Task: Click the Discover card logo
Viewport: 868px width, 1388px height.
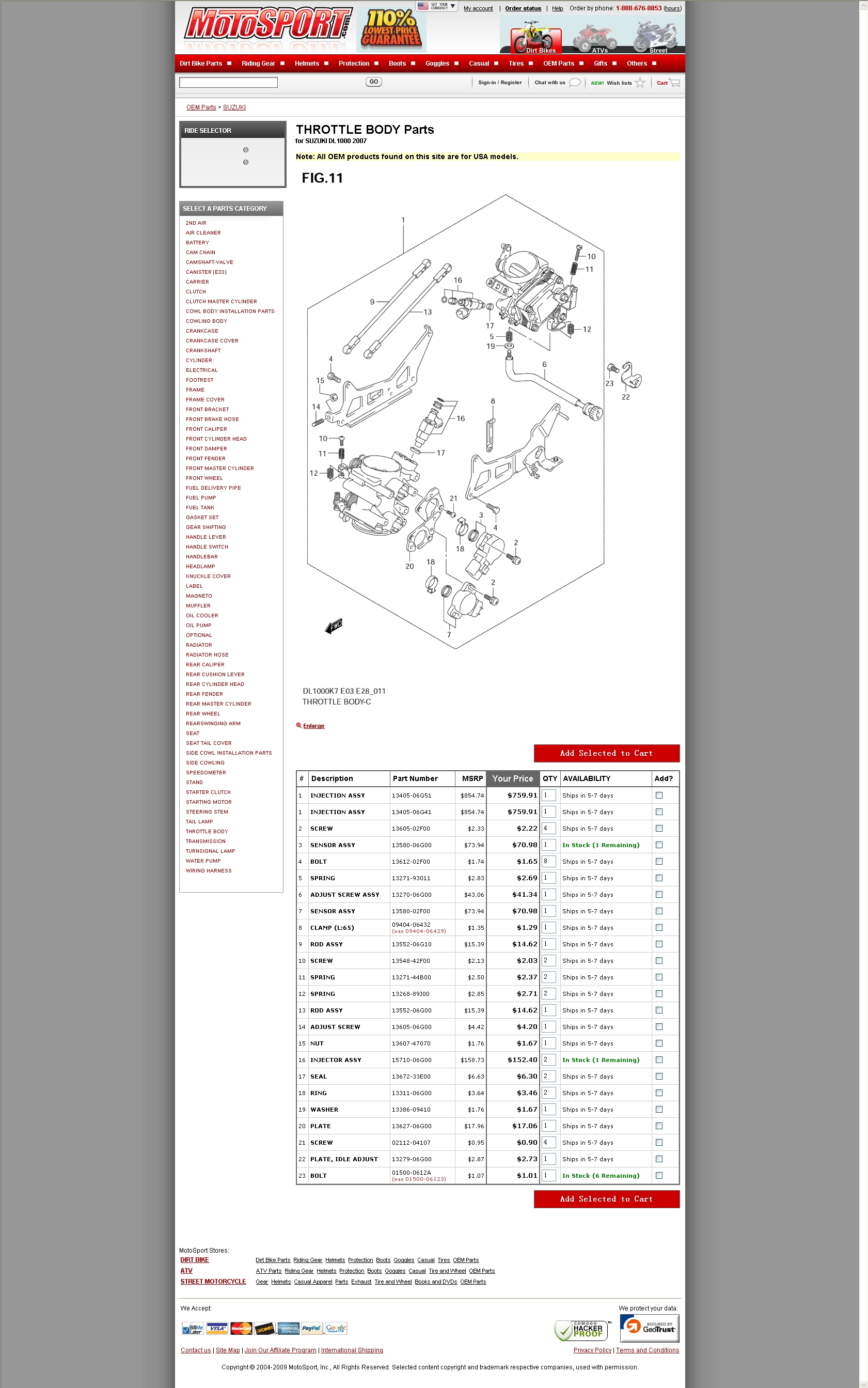Action: (265, 1328)
